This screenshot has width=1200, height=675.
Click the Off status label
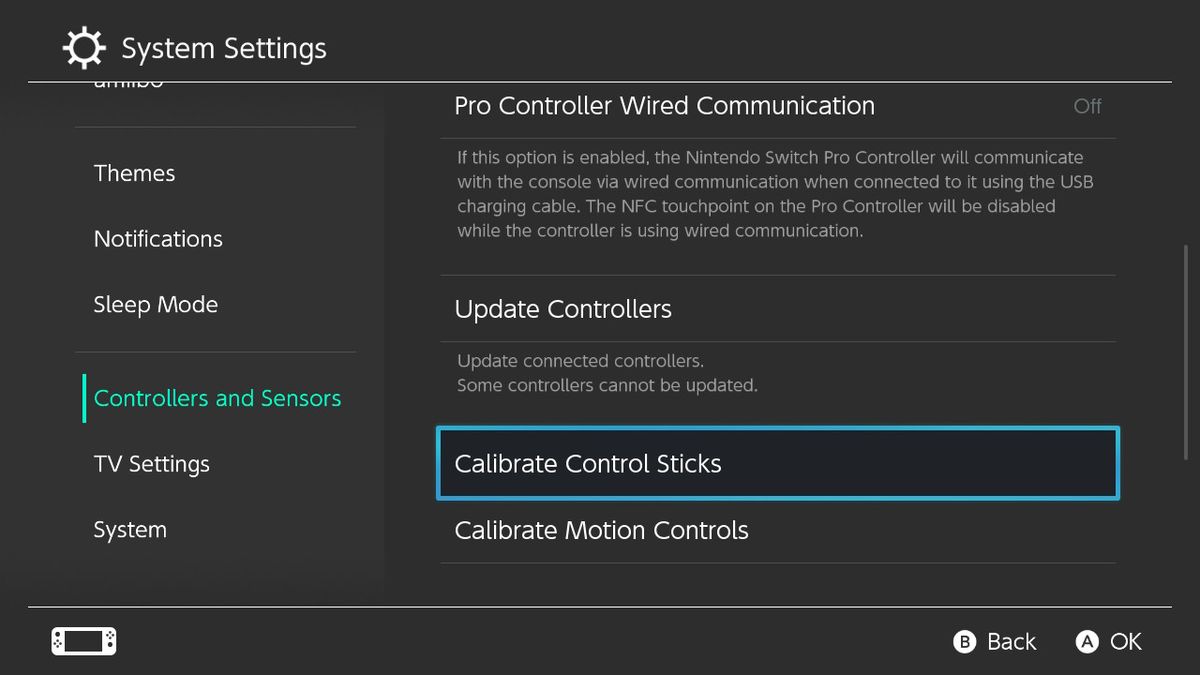pos(1088,106)
